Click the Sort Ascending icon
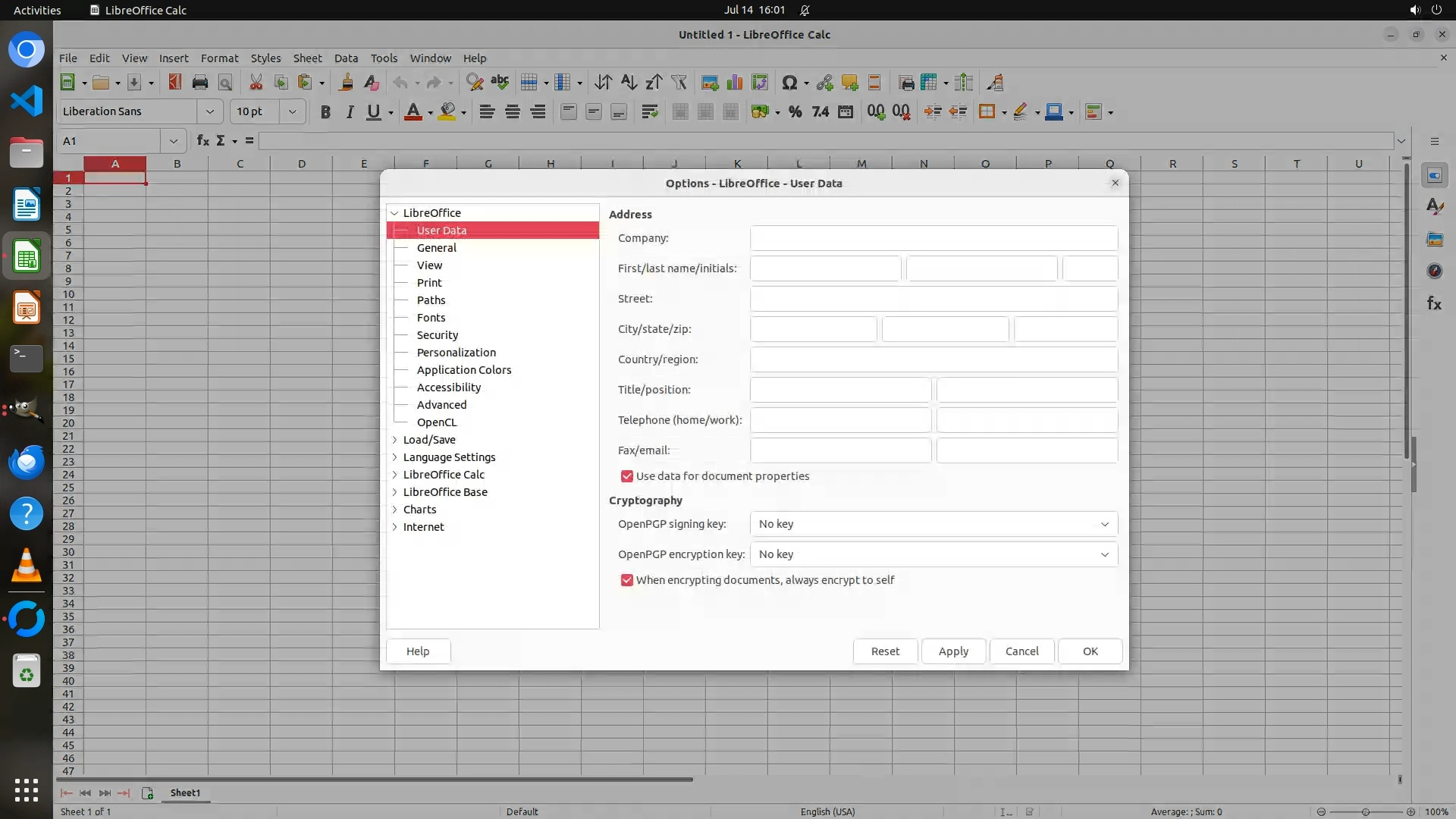 (629, 83)
